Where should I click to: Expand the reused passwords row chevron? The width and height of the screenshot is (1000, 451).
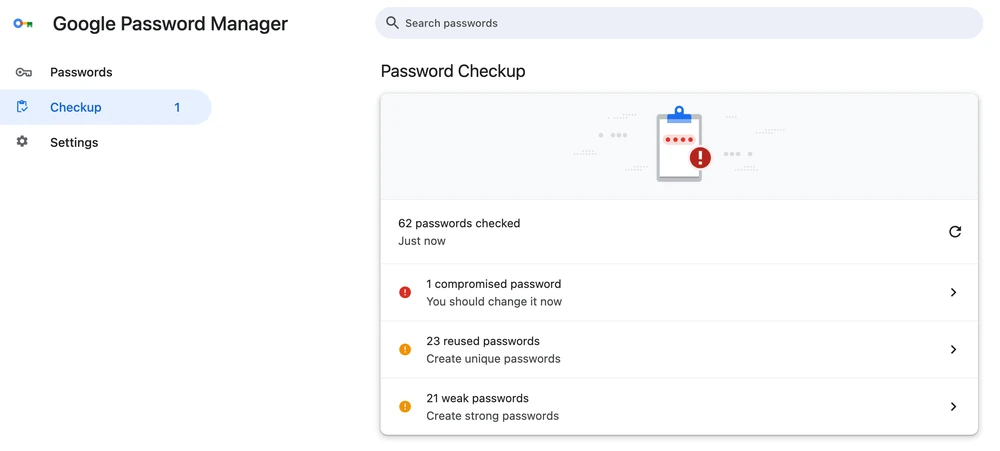(953, 350)
